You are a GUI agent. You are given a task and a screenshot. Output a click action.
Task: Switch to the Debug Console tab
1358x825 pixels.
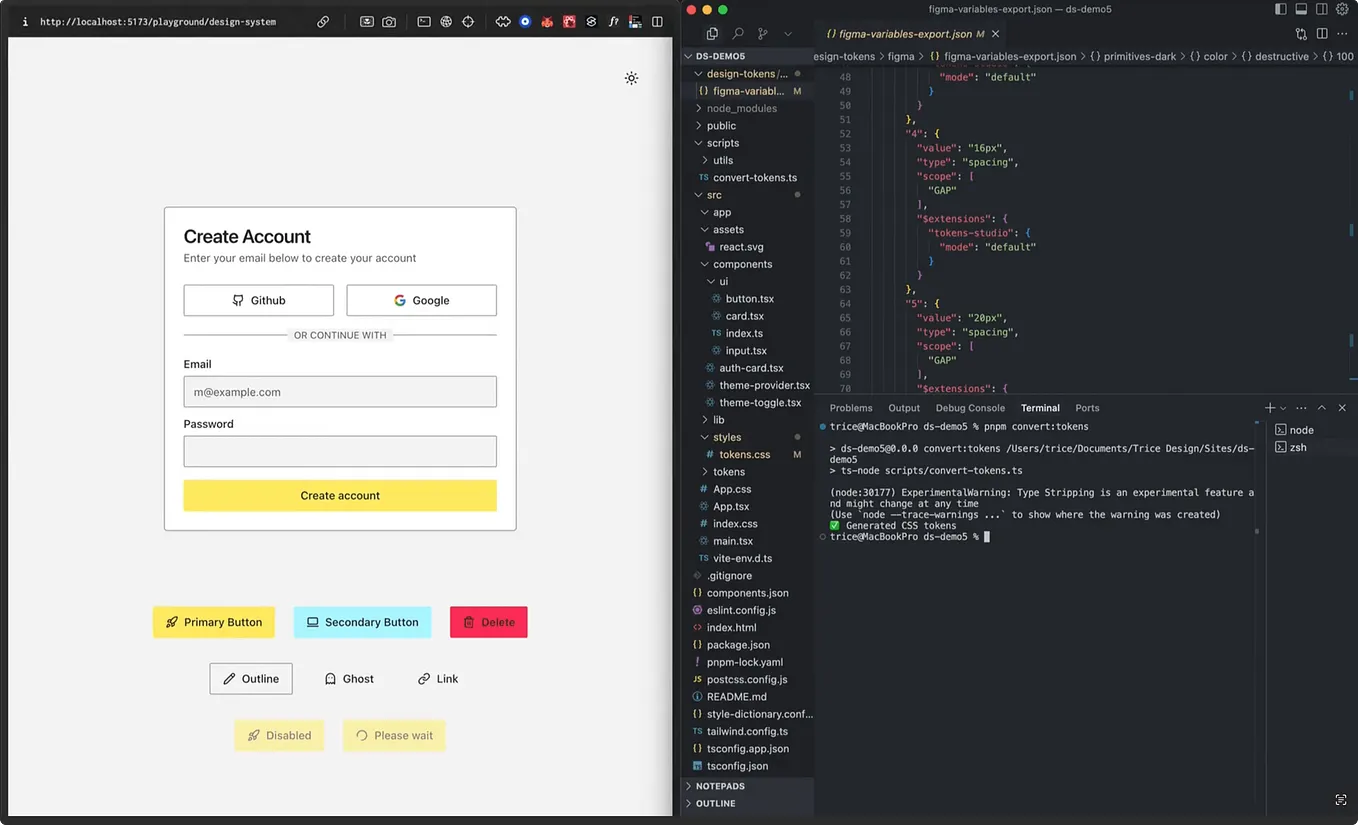point(970,408)
